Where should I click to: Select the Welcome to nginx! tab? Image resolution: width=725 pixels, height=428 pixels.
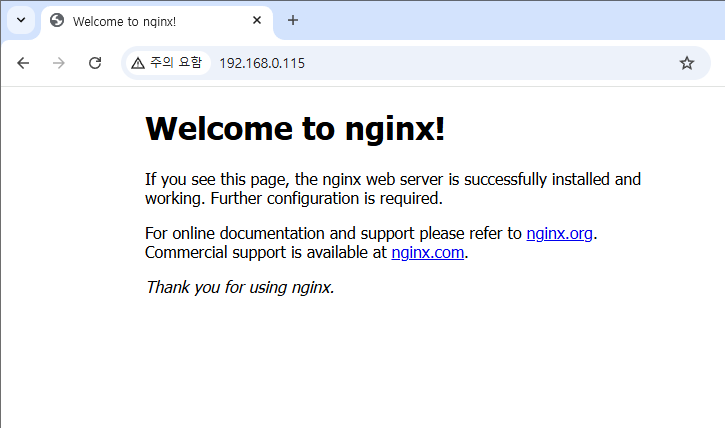(x=157, y=21)
